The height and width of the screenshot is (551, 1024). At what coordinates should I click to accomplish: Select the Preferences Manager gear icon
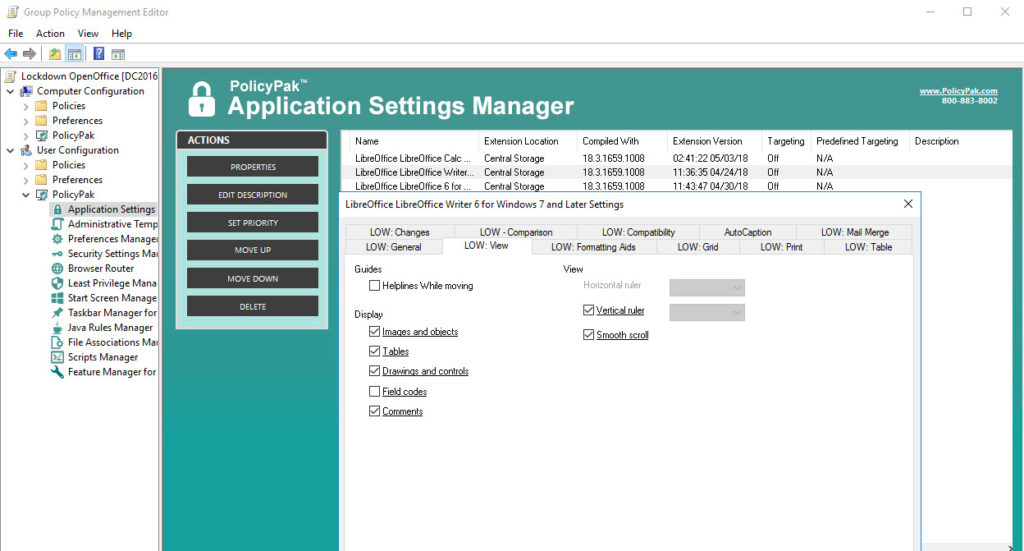coord(57,239)
